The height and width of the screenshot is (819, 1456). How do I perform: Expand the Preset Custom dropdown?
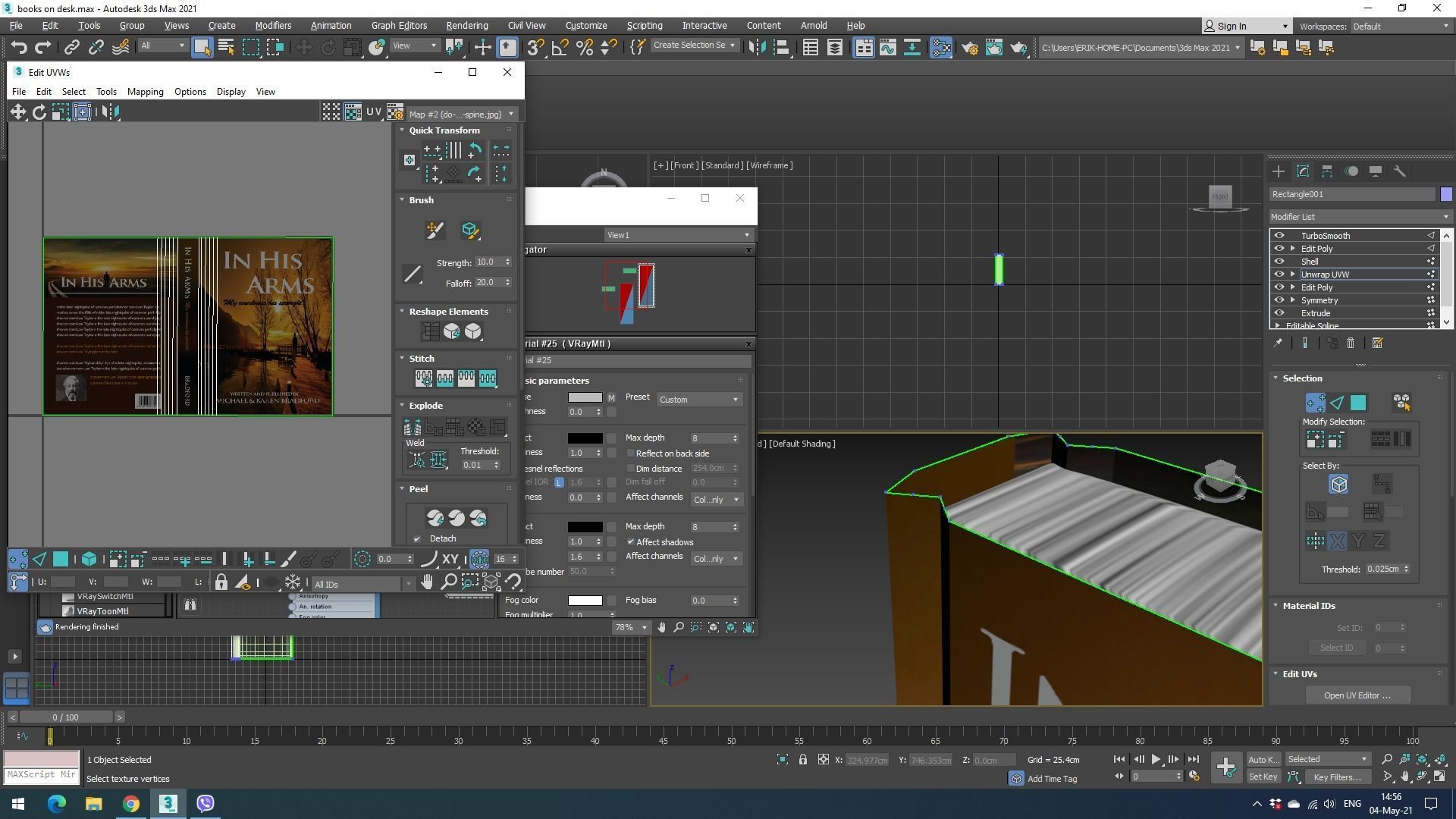coord(698,400)
